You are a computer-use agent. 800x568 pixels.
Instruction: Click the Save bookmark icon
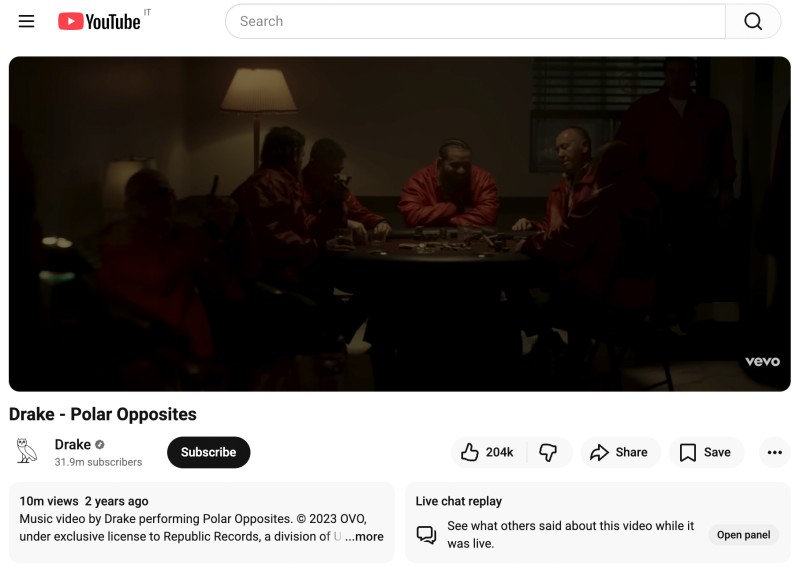pyautogui.click(x=687, y=452)
